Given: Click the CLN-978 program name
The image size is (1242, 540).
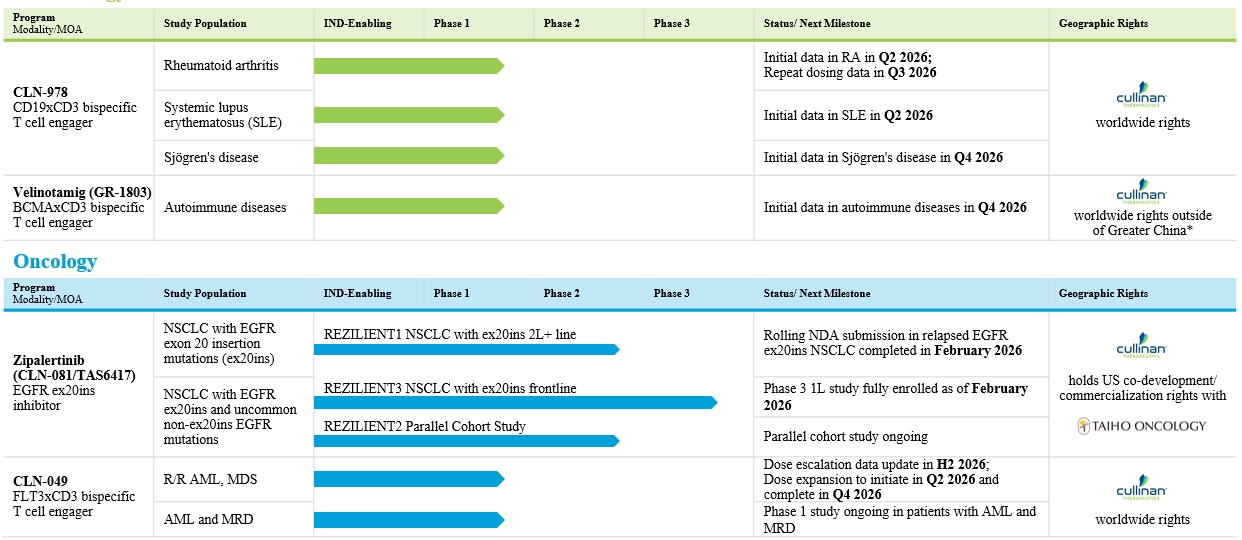Looking at the screenshot, I should click(x=42, y=93).
